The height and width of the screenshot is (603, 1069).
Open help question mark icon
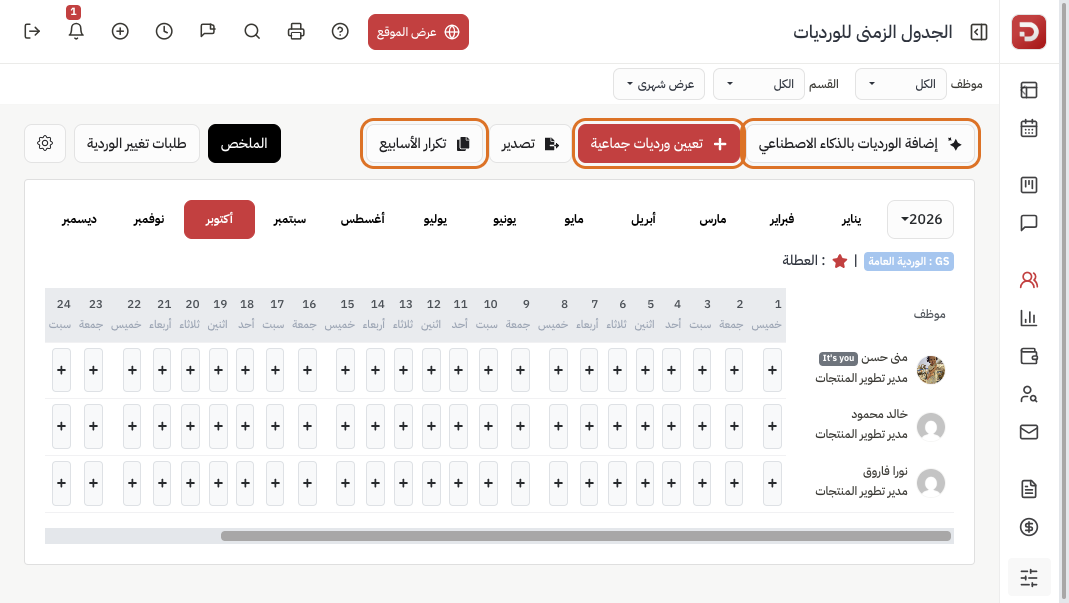pos(340,31)
